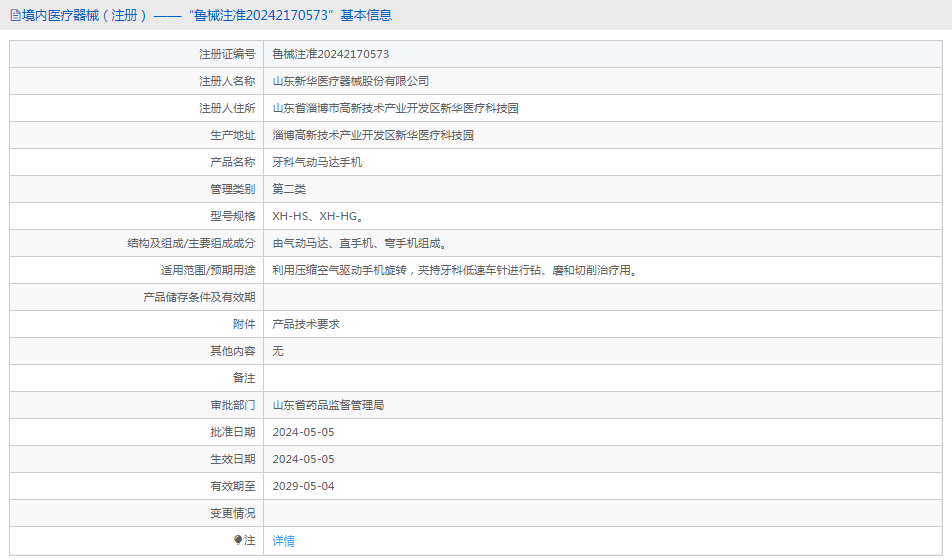
Task: Click the 备注 label
Action: (x=244, y=378)
